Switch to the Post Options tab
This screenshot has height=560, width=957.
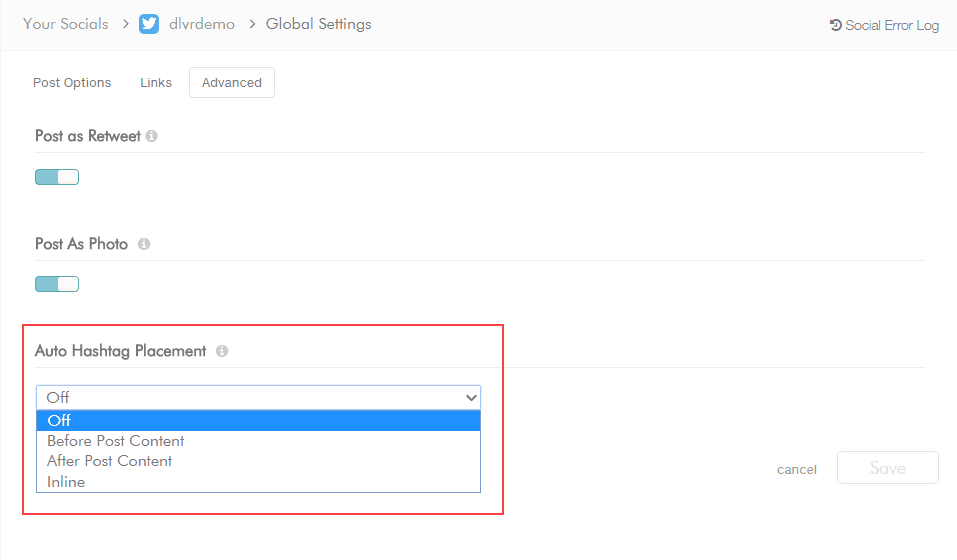(x=72, y=83)
